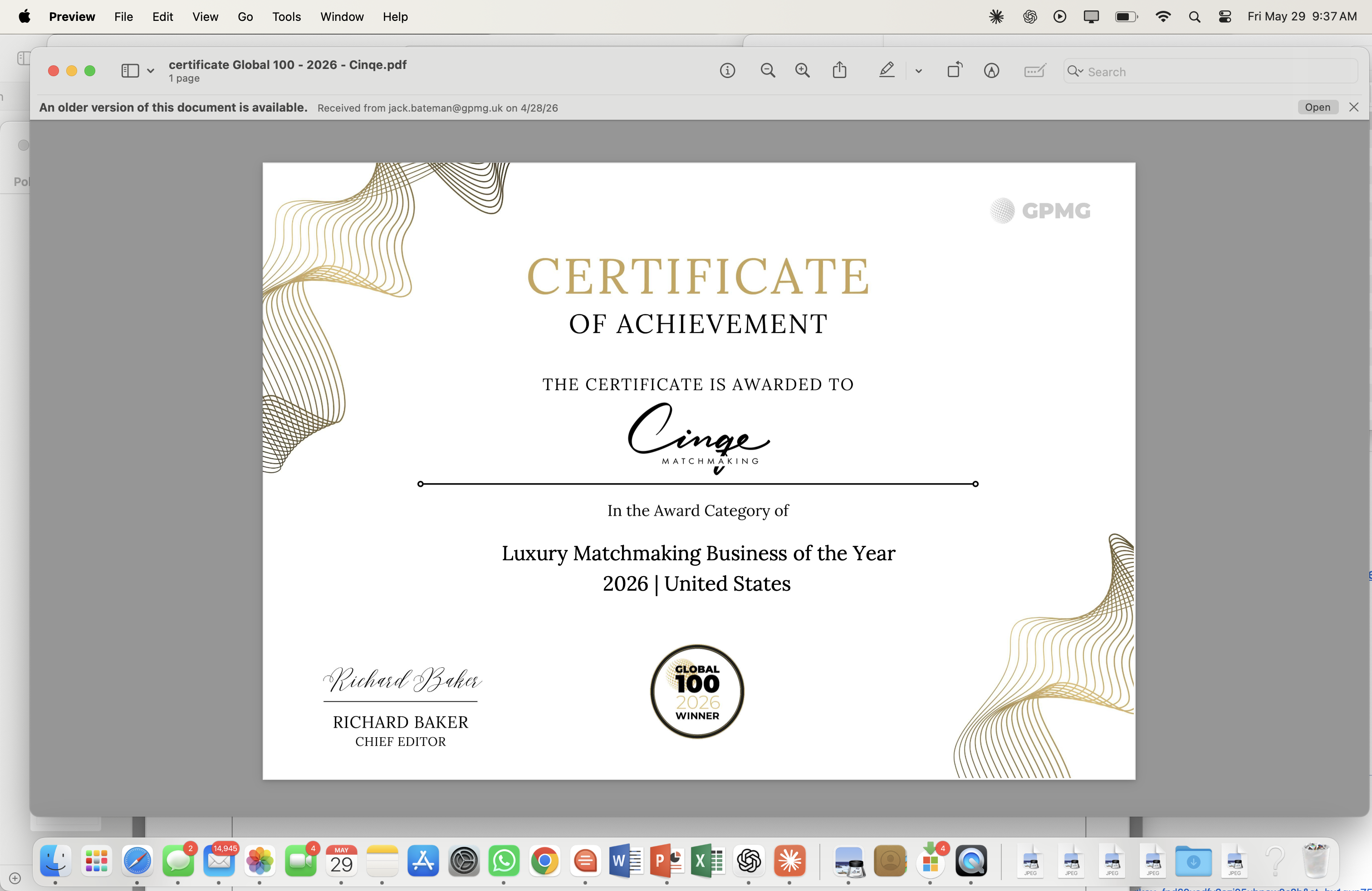Open PowerPoint from the Dock

(x=667, y=861)
